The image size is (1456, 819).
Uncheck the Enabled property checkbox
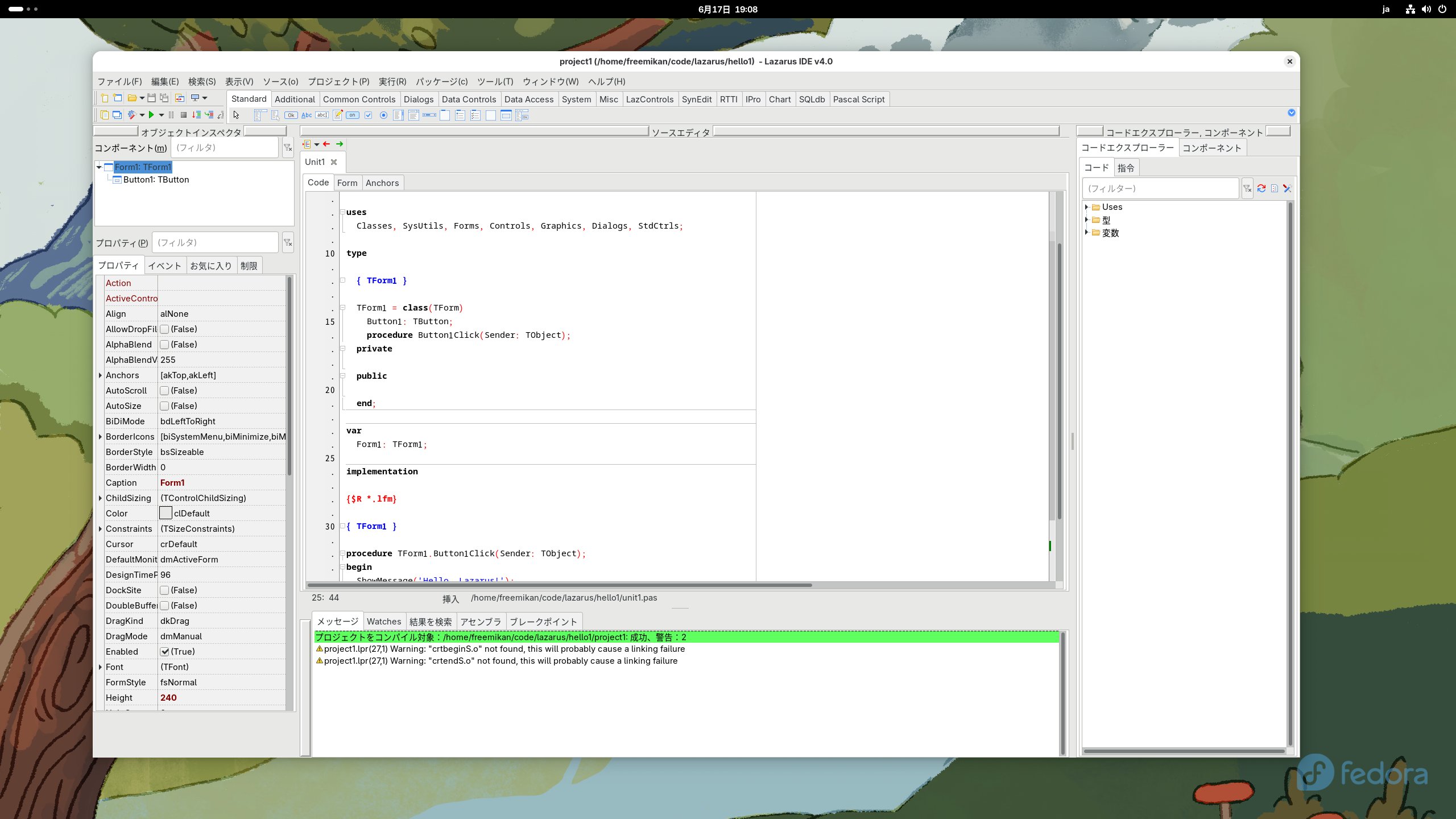[x=164, y=652]
